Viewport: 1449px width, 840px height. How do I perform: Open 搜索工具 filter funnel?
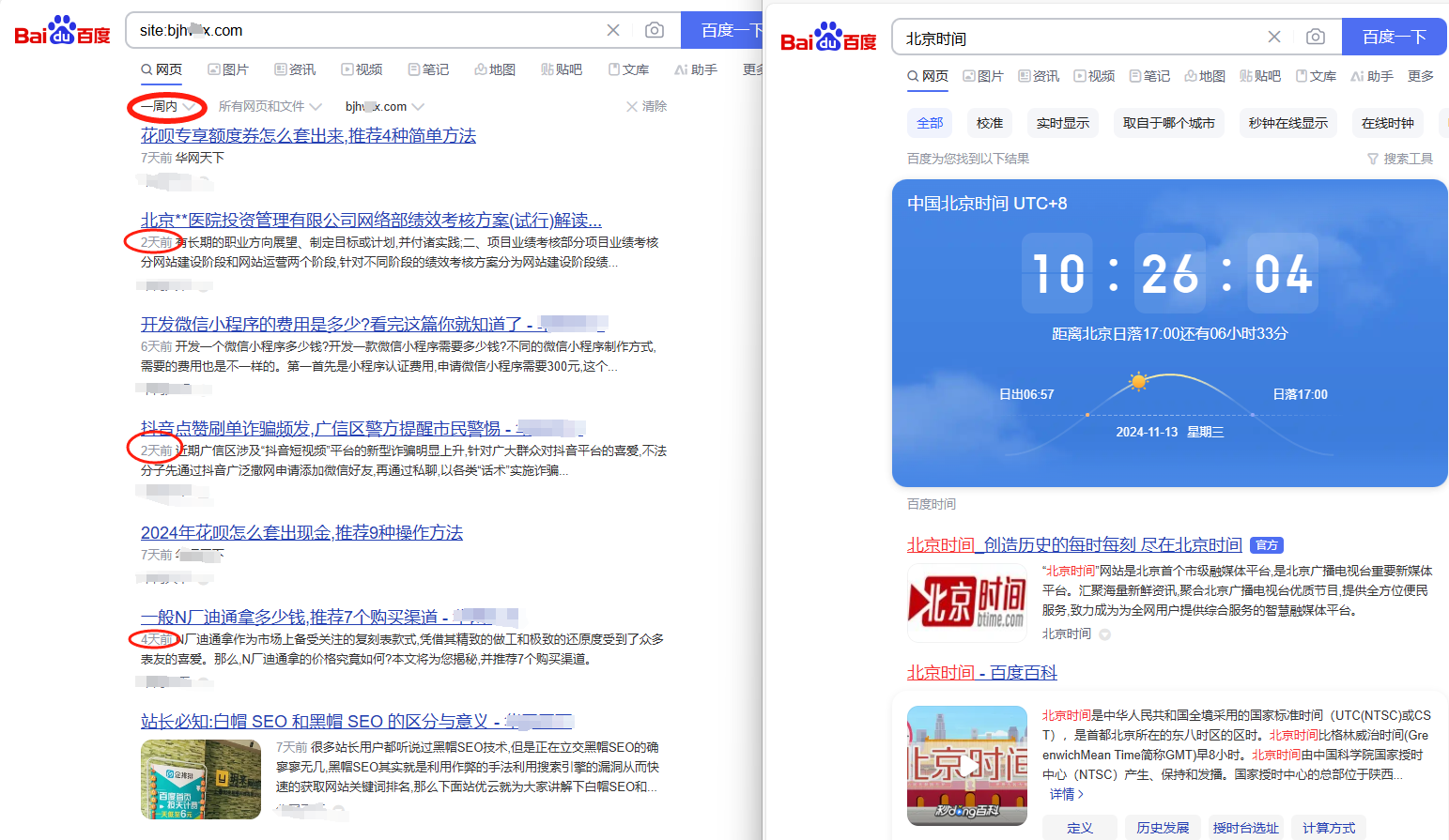pos(1399,159)
